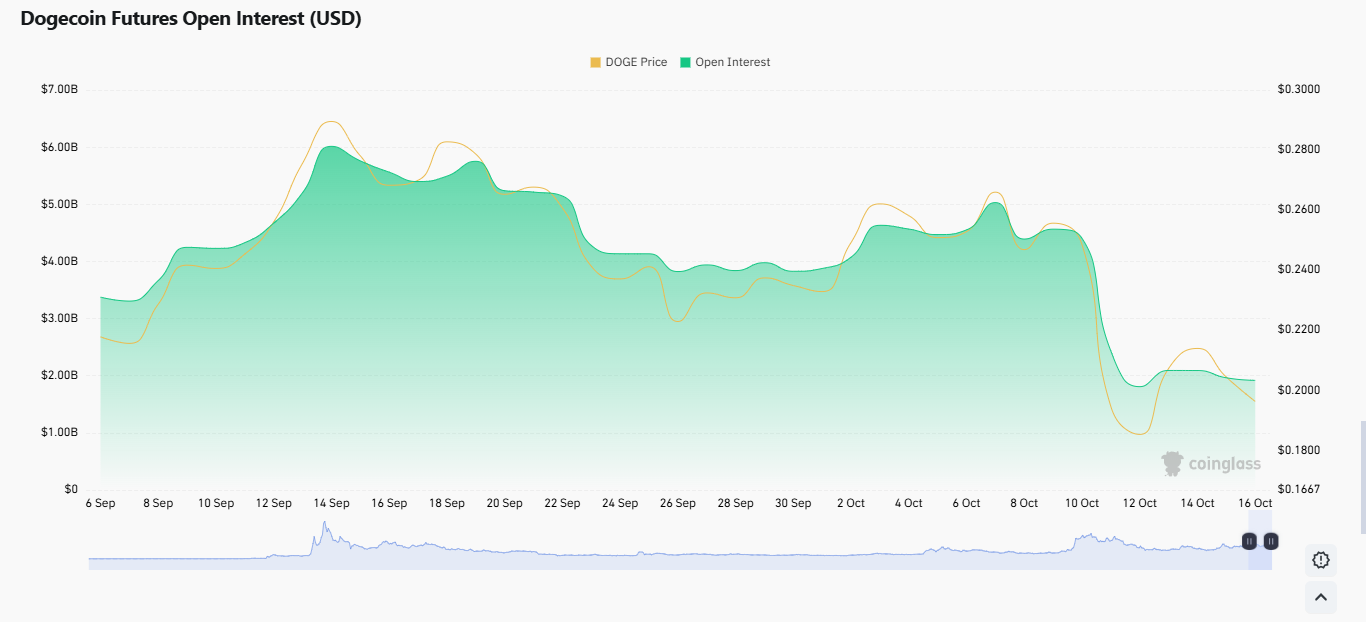The width and height of the screenshot is (1366, 622).
Task: Toggle the Open Interest legend series
Action: [x=725, y=62]
